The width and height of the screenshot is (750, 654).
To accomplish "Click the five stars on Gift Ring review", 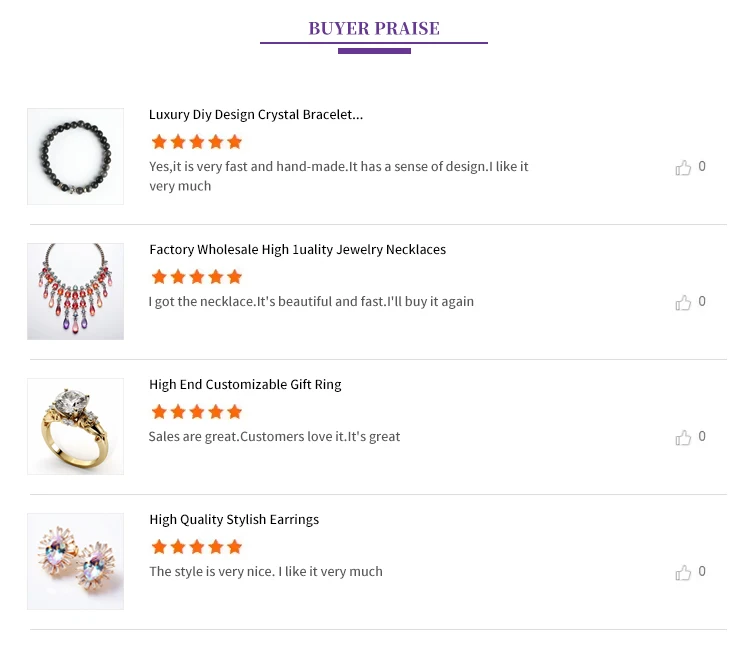I will click(x=197, y=412).
